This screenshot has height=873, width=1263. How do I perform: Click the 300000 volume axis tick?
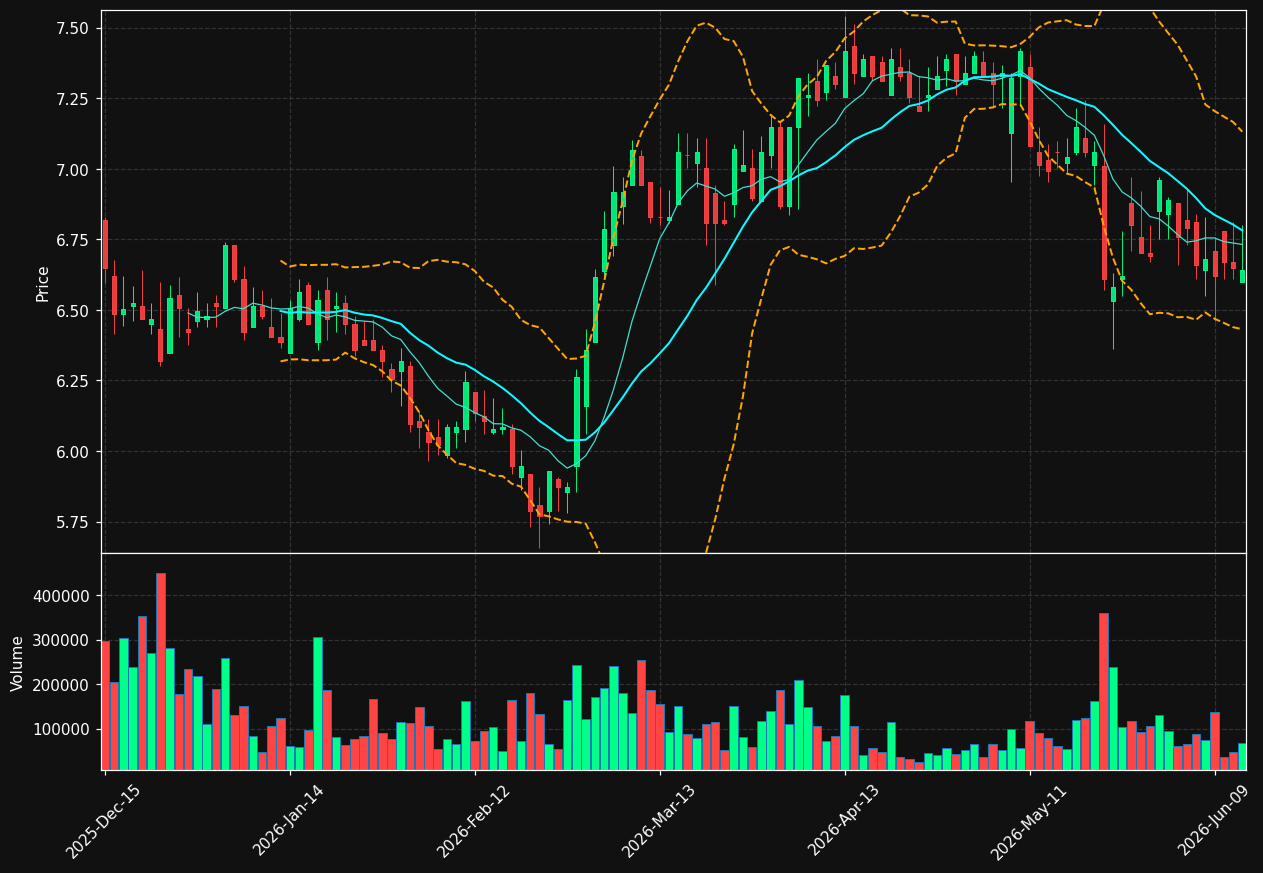click(62, 641)
